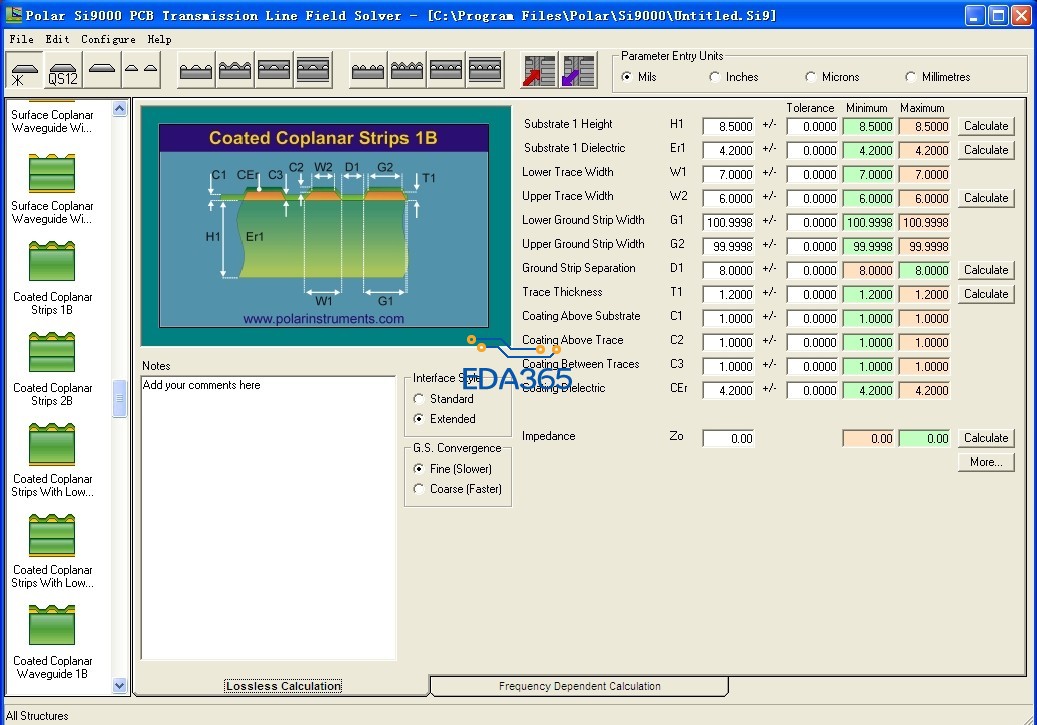The image size is (1037, 725).
Task: Set G.S. Convergence to Coarse (Faster)
Action: point(419,489)
